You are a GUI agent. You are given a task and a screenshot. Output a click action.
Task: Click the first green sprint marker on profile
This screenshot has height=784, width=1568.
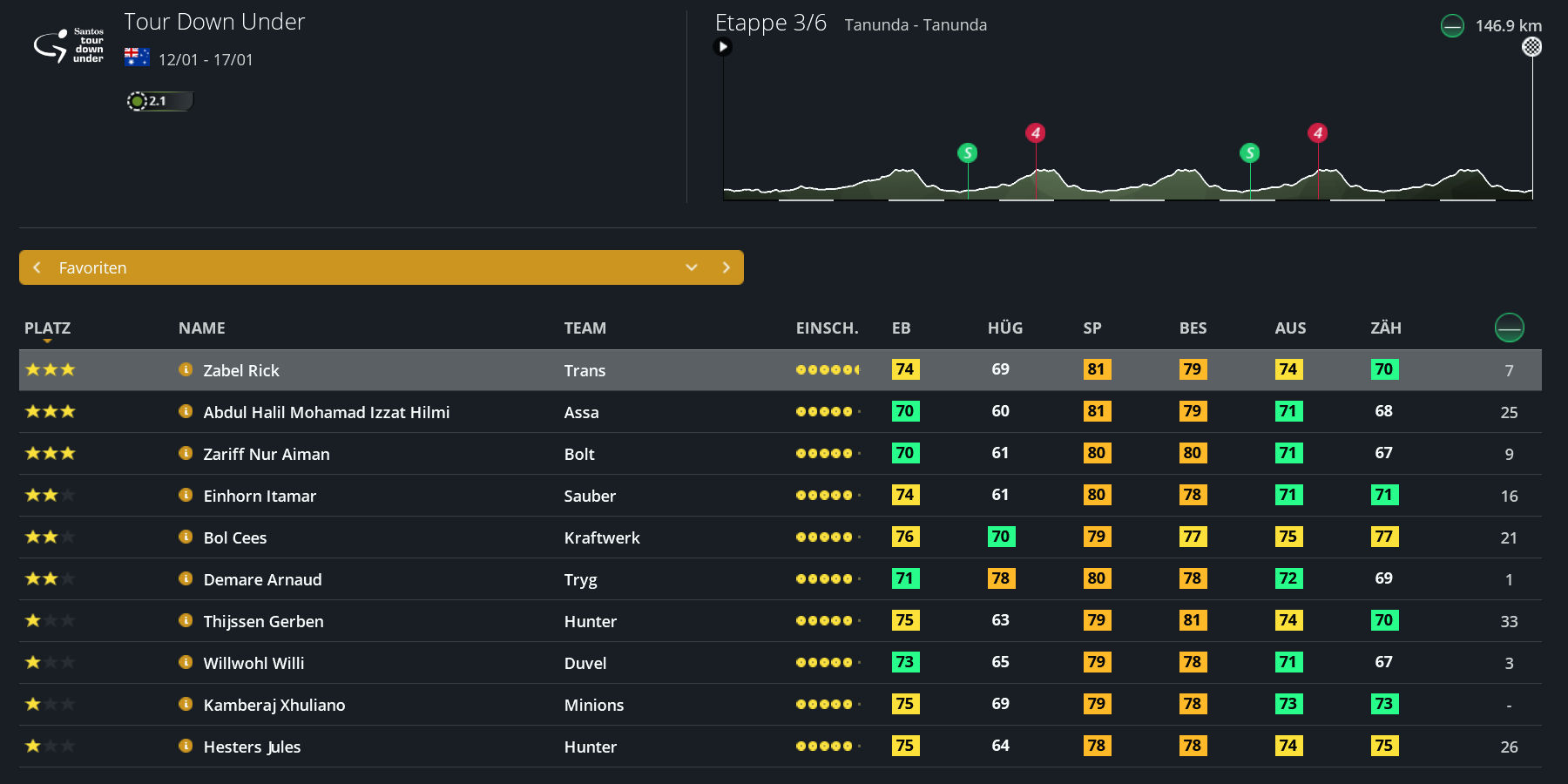[967, 153]
